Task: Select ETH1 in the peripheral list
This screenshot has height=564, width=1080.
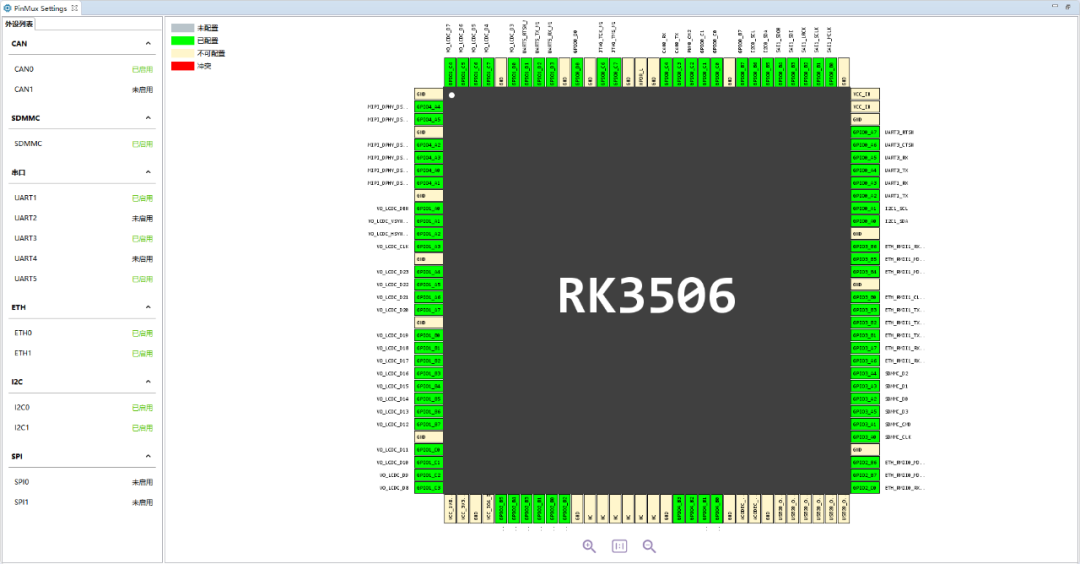Action: 23,353
